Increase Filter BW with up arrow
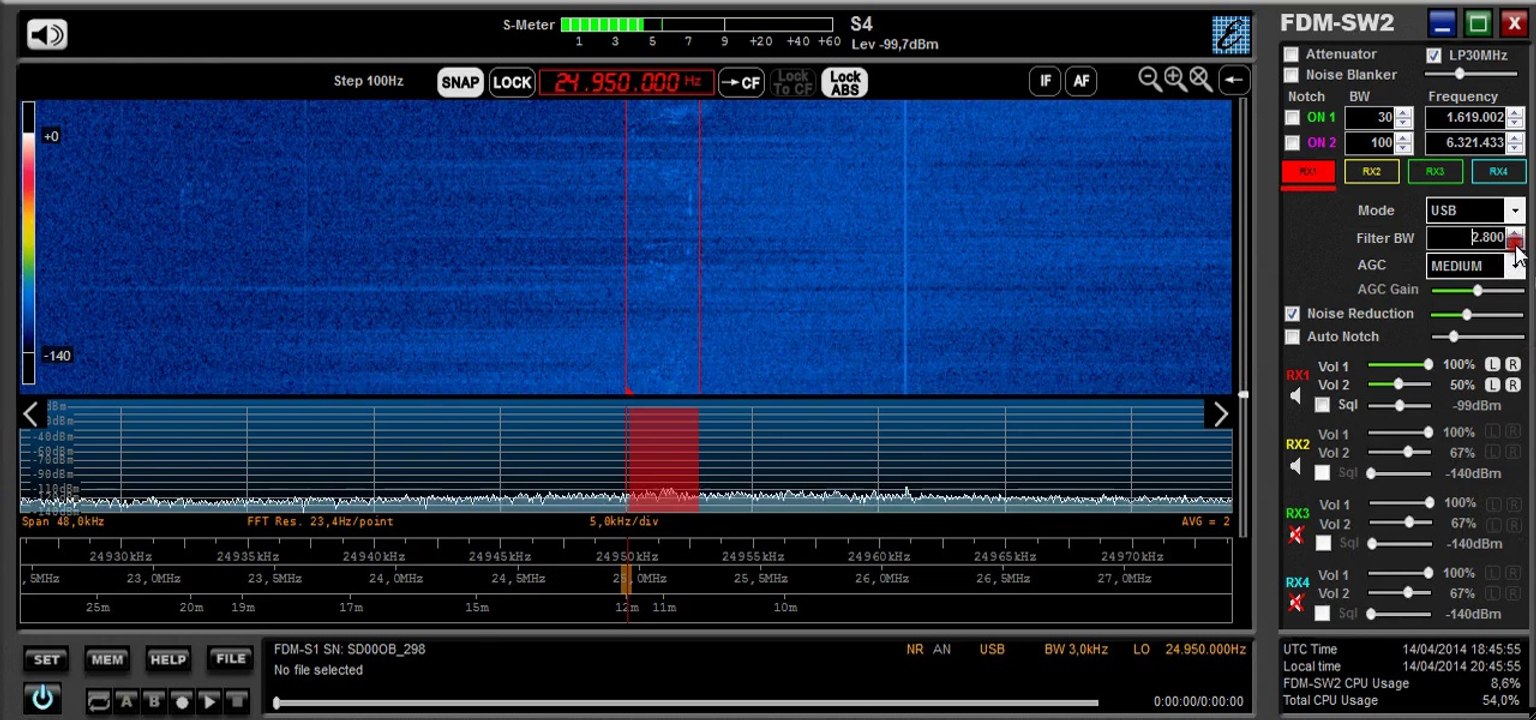1536x720 pixels. pyautogui.click(x=1515, y=232)
